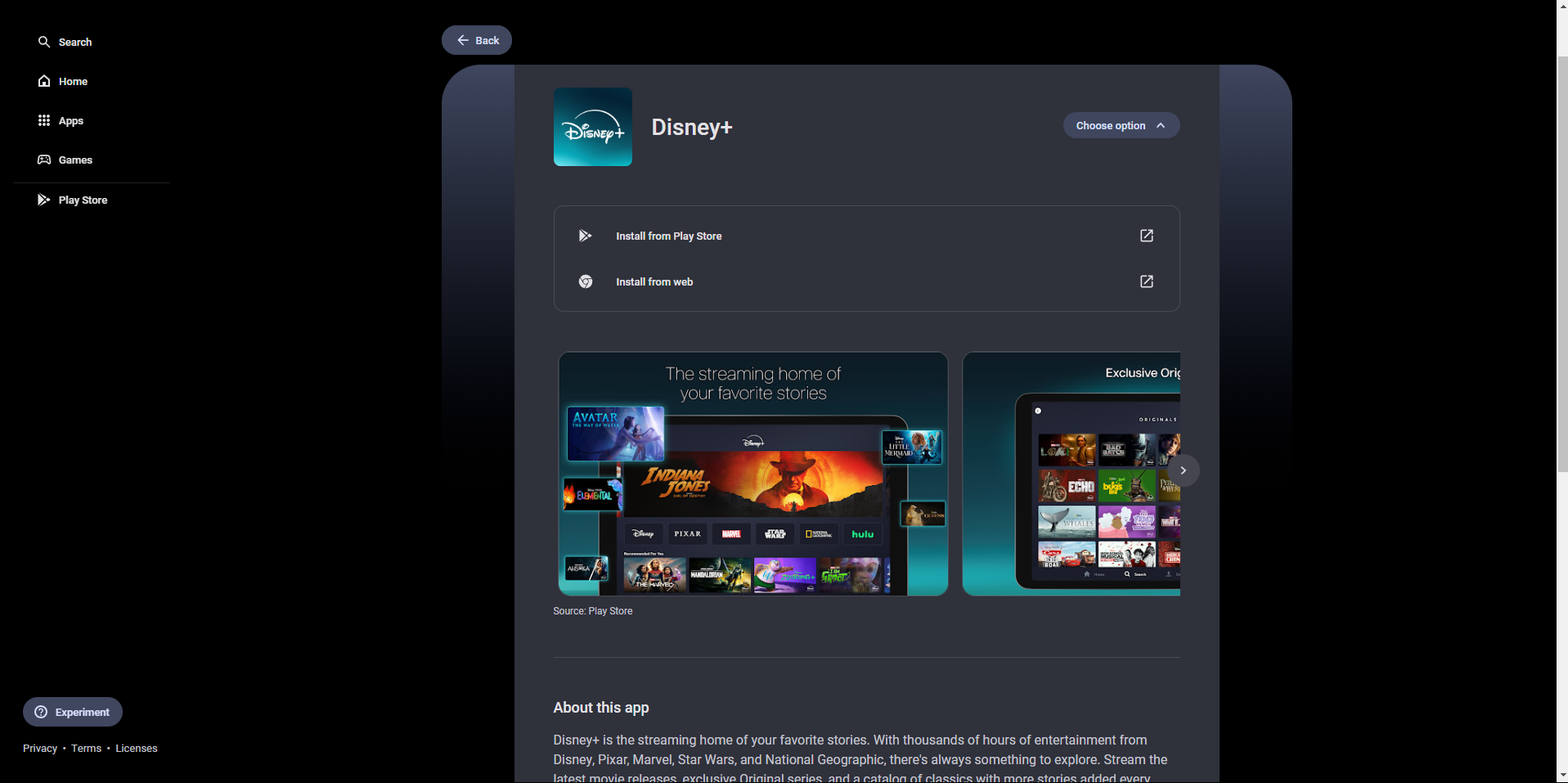Open the Licenses link

tap(137, 748)
